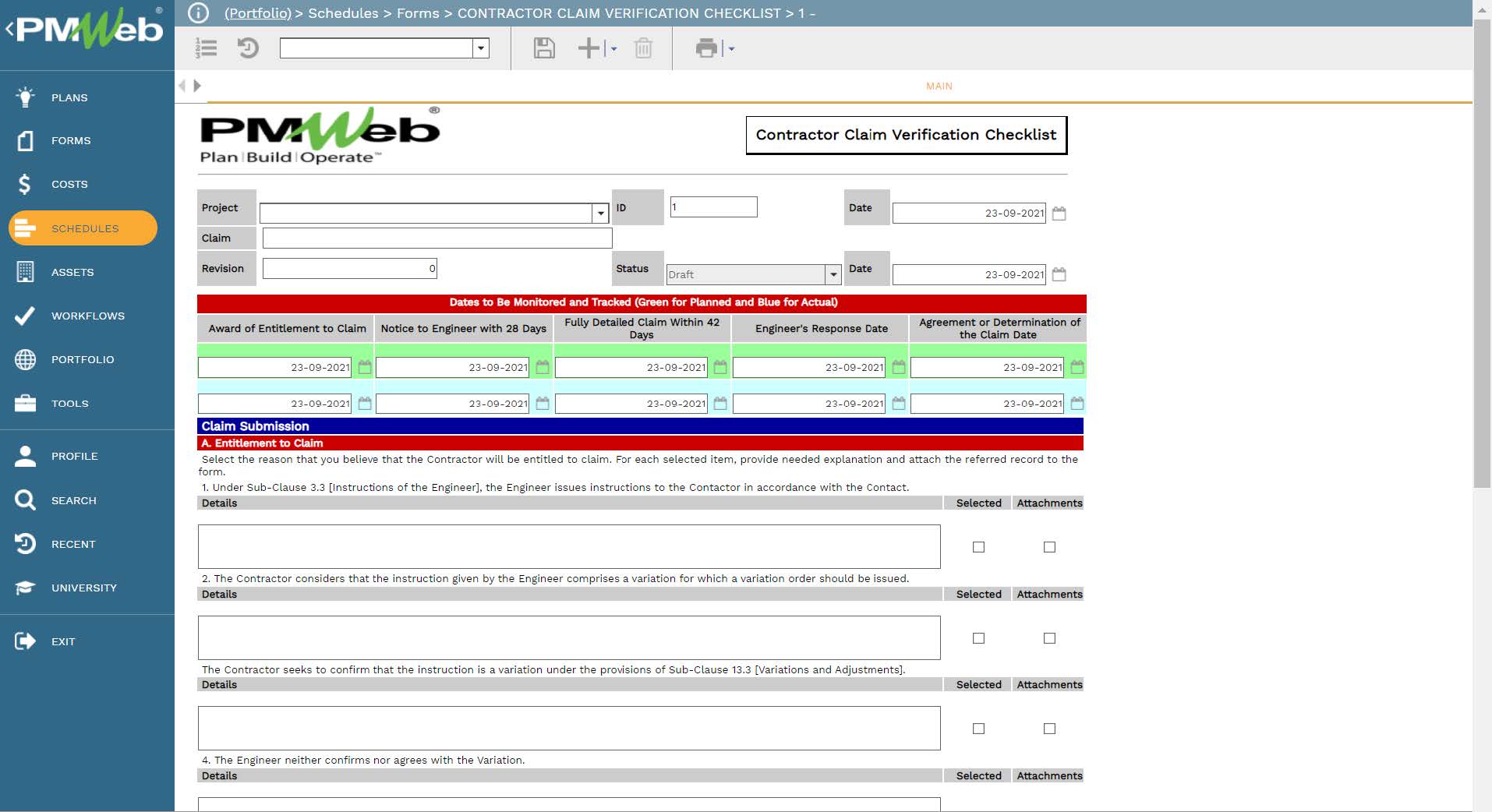This screenshot has height=812, width=1492.
Task: Click the top header Date input
Action: (969, 213)
